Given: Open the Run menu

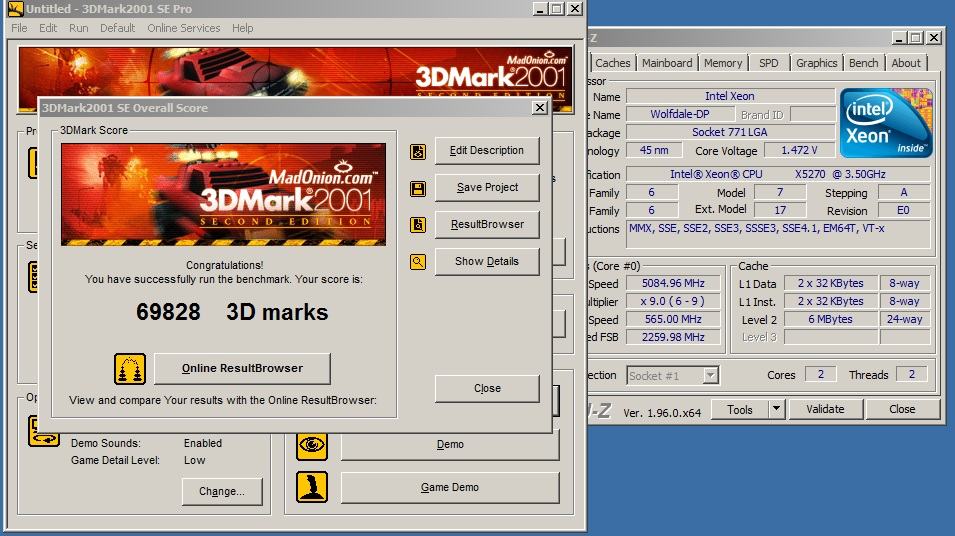Looking at the screenshot, I should (x=79, y=28).
